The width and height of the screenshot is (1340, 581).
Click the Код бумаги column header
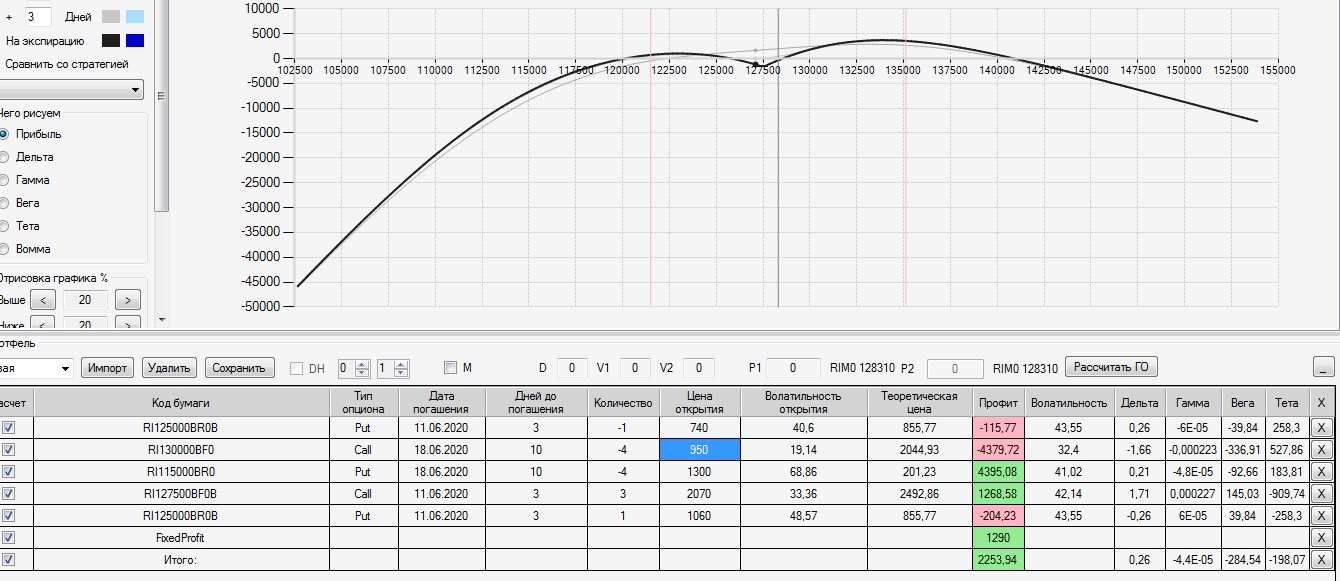coord(181,402)
